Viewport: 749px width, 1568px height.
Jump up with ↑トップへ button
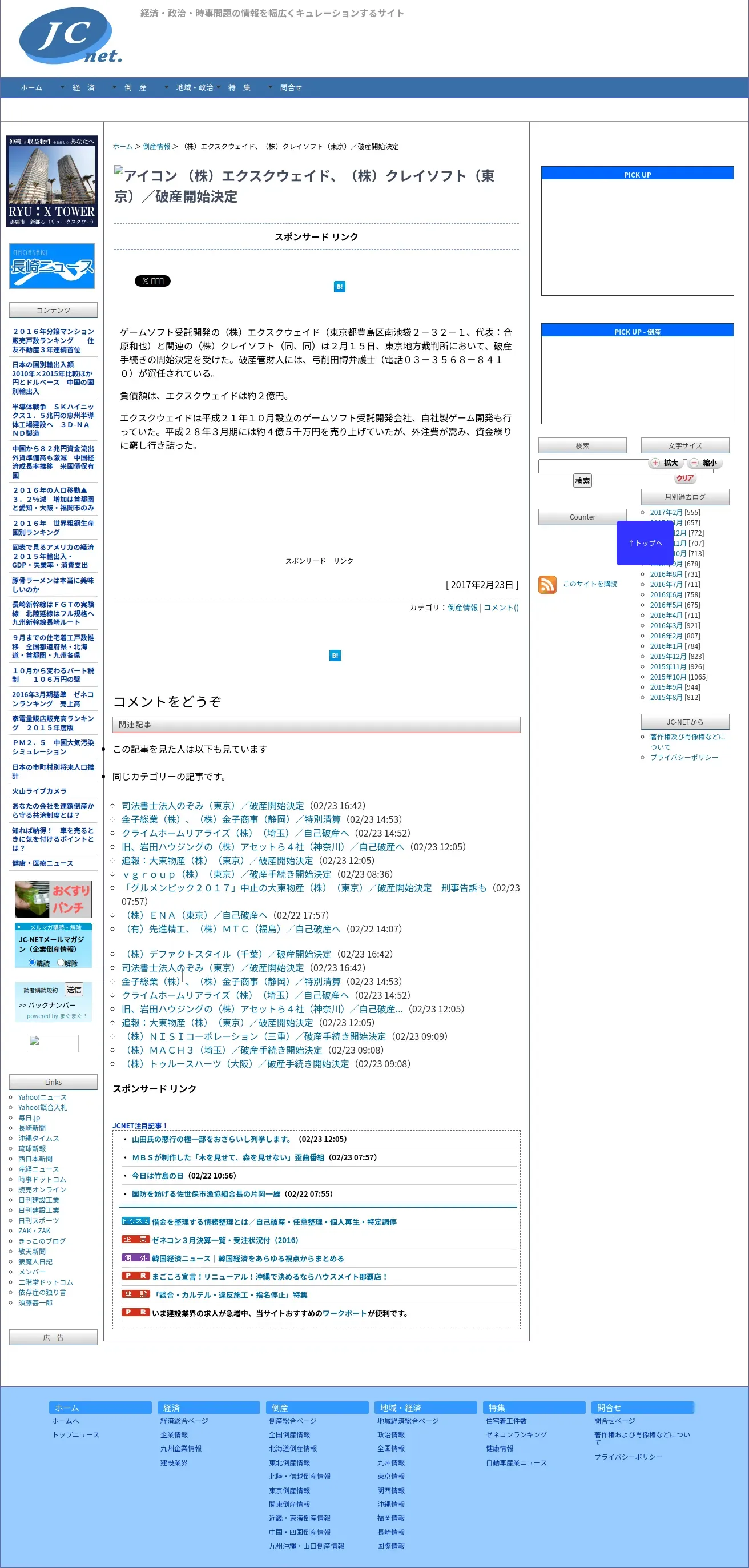point(645,543)
